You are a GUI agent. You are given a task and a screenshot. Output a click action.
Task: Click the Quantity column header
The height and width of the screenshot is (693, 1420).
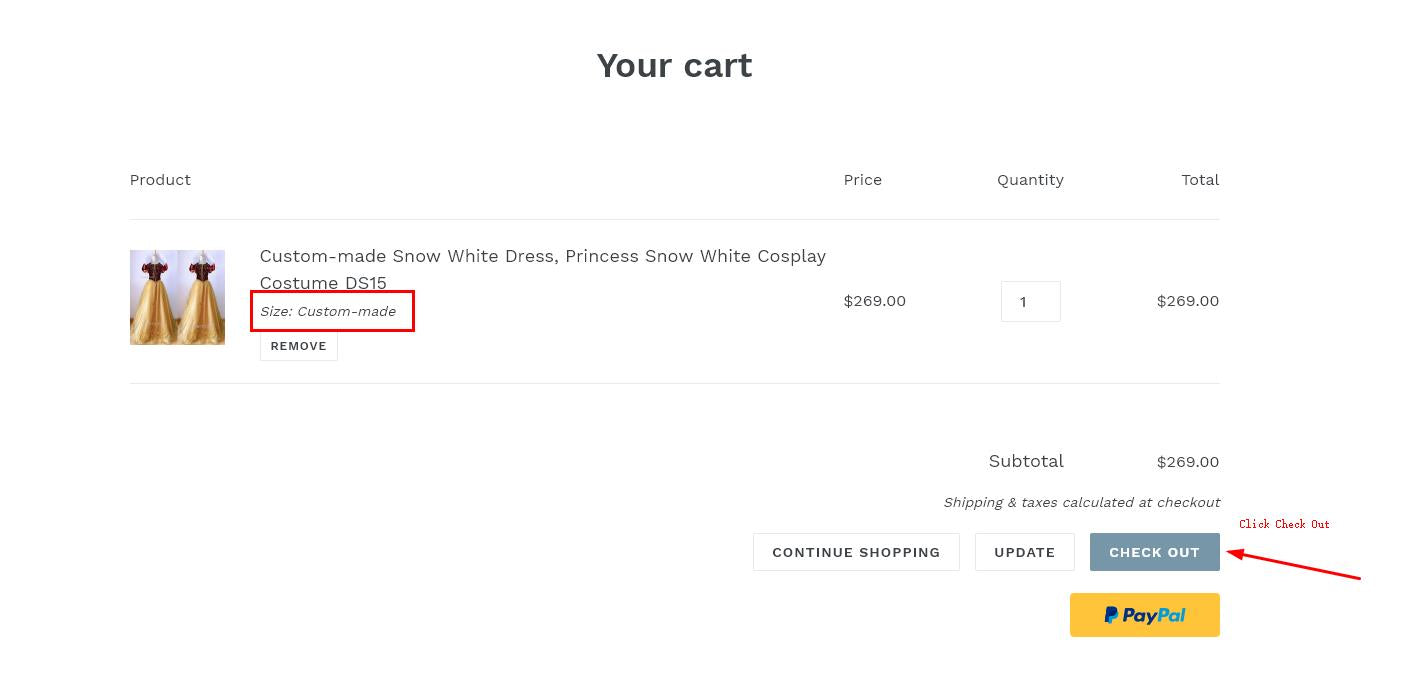[x=1030, y=180]
